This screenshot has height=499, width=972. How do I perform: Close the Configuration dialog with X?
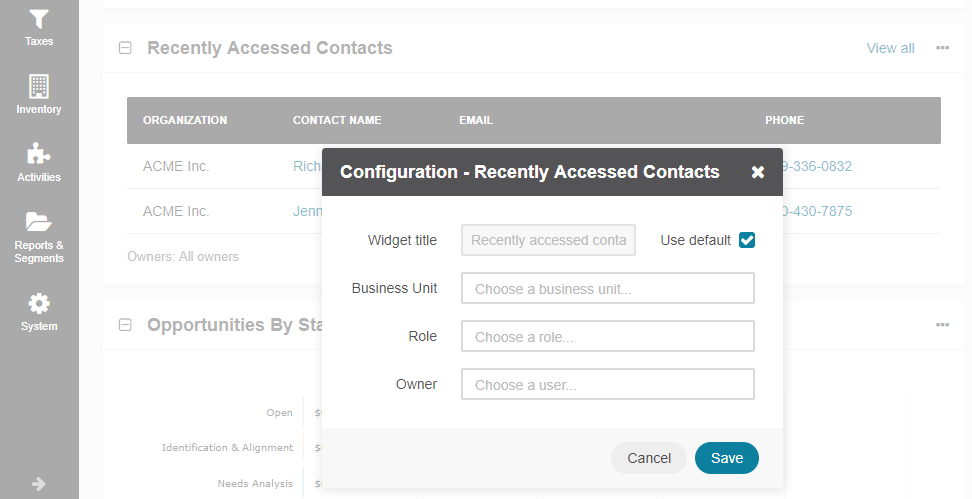tap(758, 172)
